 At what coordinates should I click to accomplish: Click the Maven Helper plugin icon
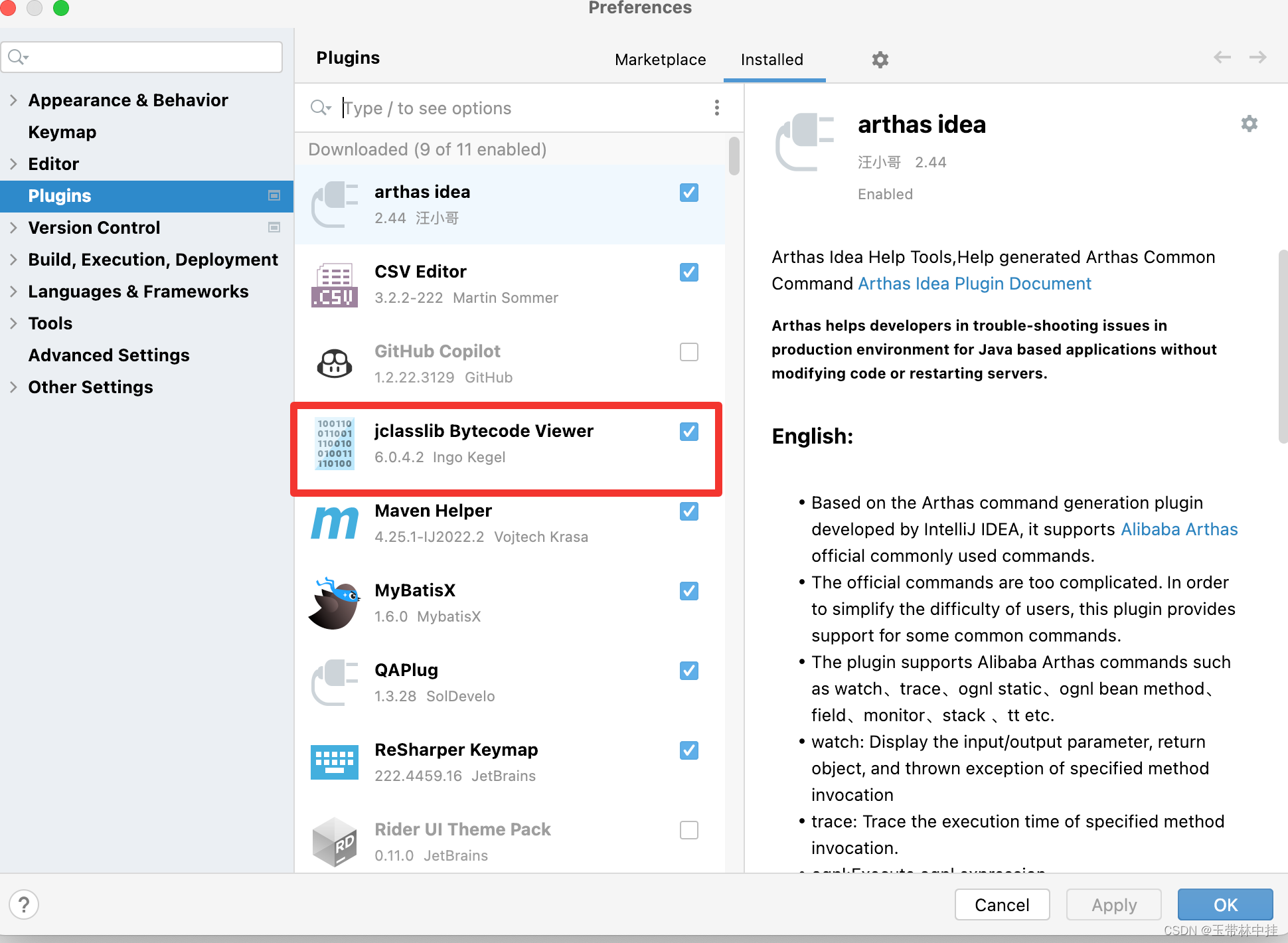click(335, 523)
